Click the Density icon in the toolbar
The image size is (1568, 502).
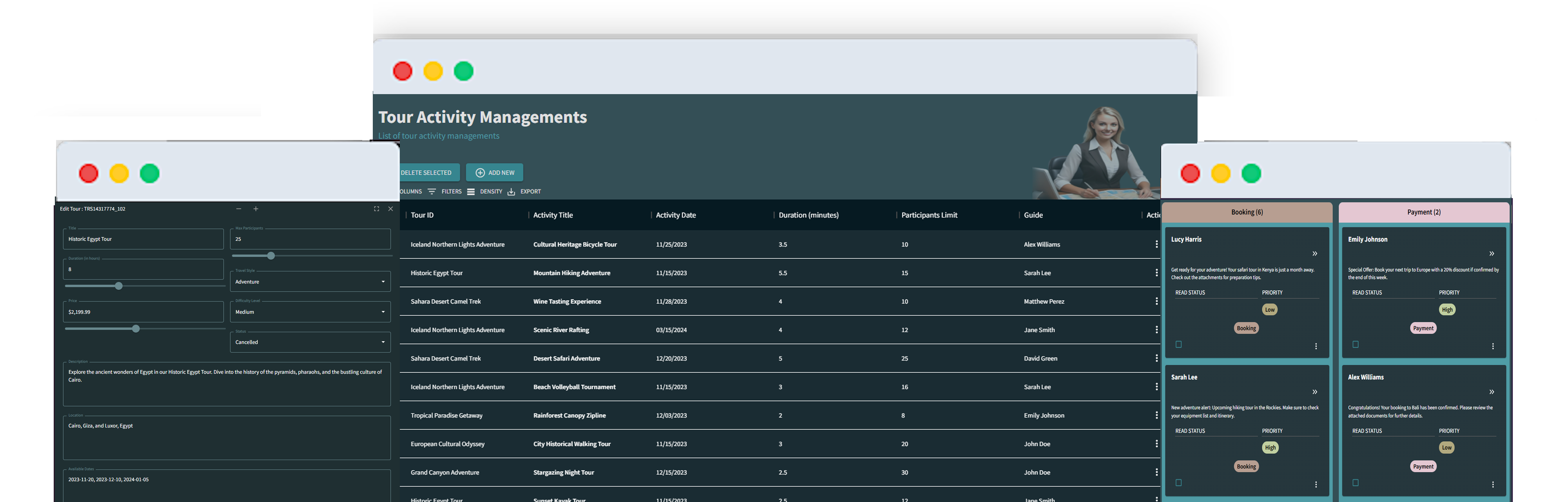pos(471,191)
